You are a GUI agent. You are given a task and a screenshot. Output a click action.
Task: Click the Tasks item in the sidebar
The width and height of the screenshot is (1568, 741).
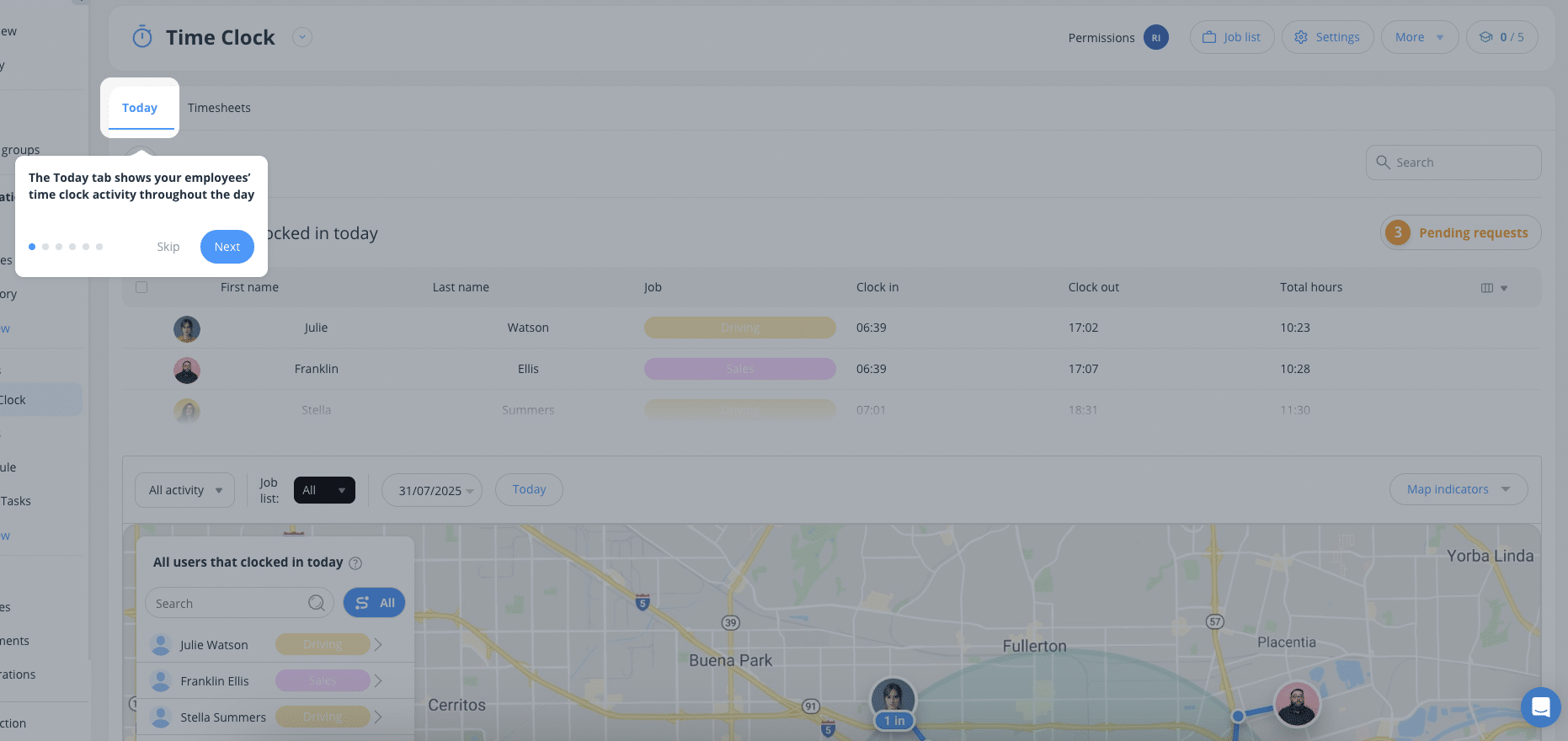16,501
